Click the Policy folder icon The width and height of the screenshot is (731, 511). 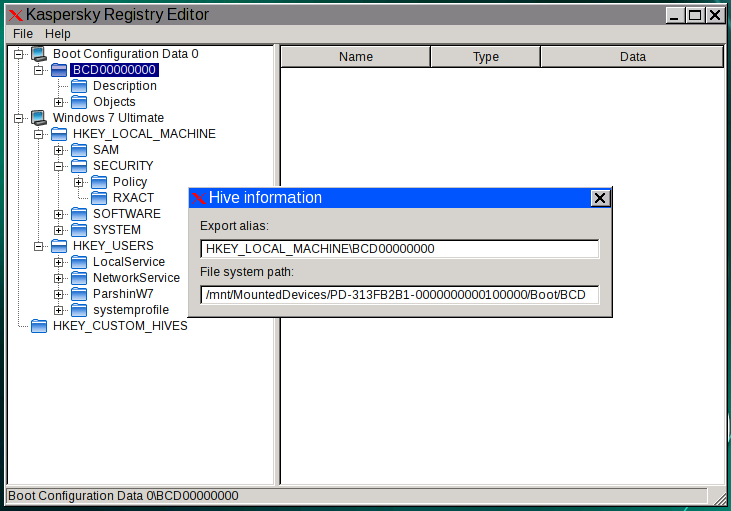coord(99,182)
